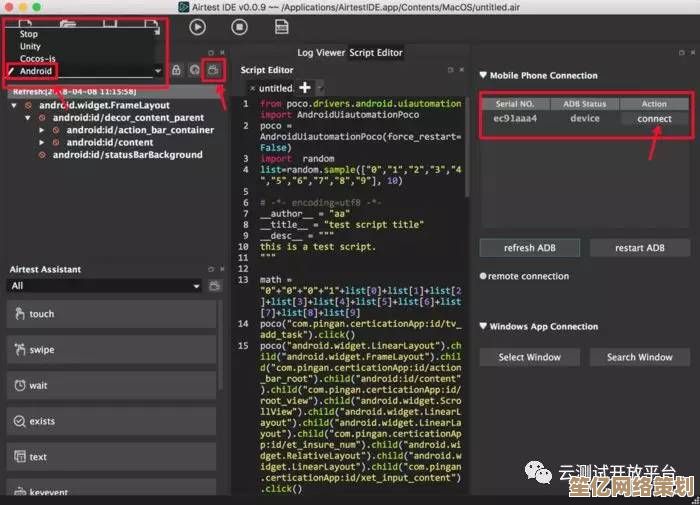Click the record icon in Airtest Assistant
Screen dimensions: 700x505
pyautogui.click(x=214, y=286)
